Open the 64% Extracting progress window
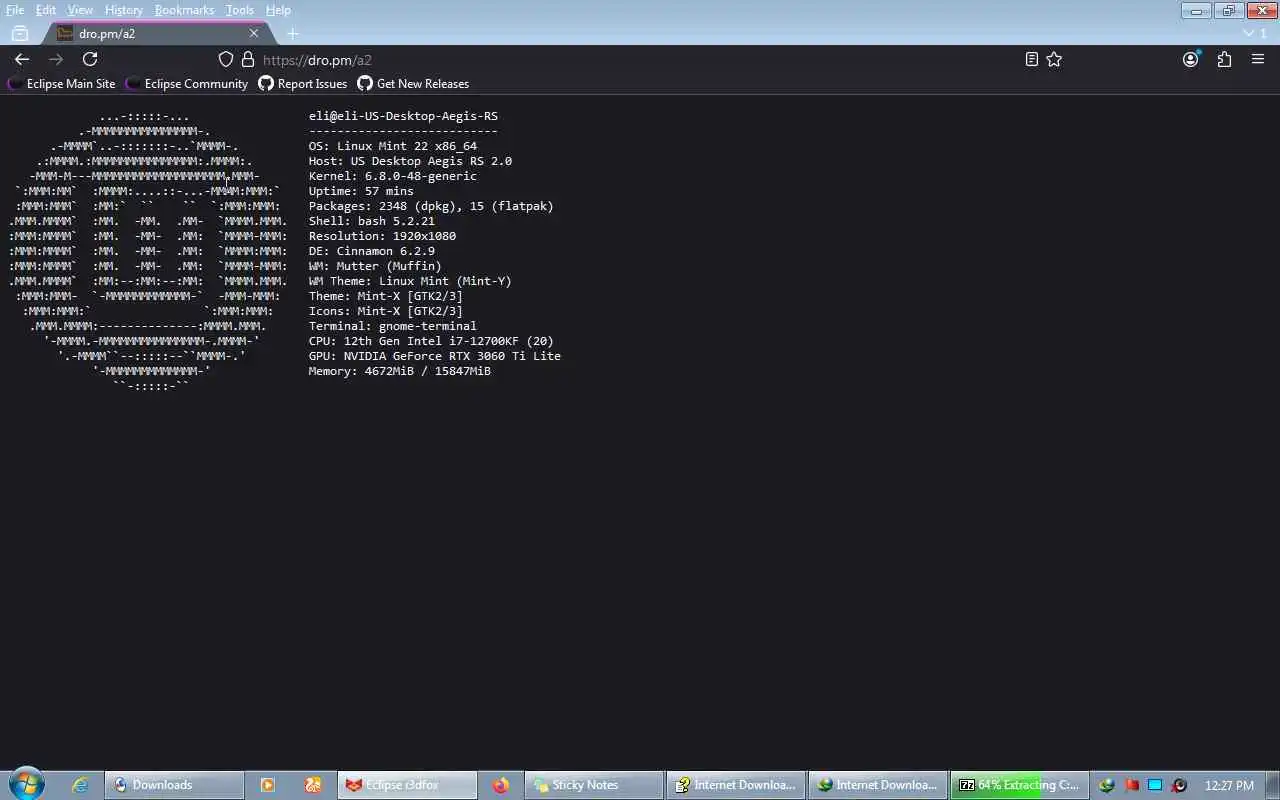 tap(1020, 785)
